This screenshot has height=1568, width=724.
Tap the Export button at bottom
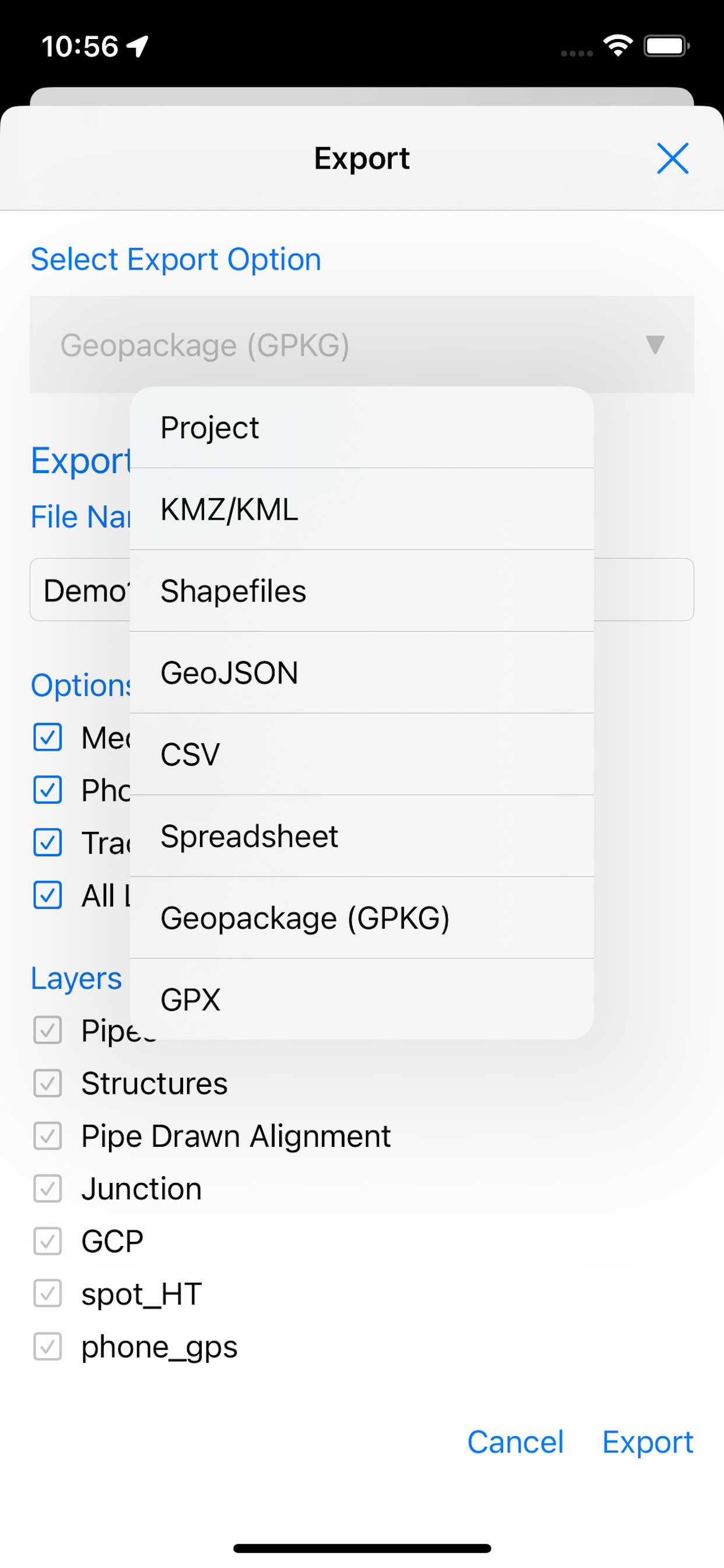coord(647,1442)
